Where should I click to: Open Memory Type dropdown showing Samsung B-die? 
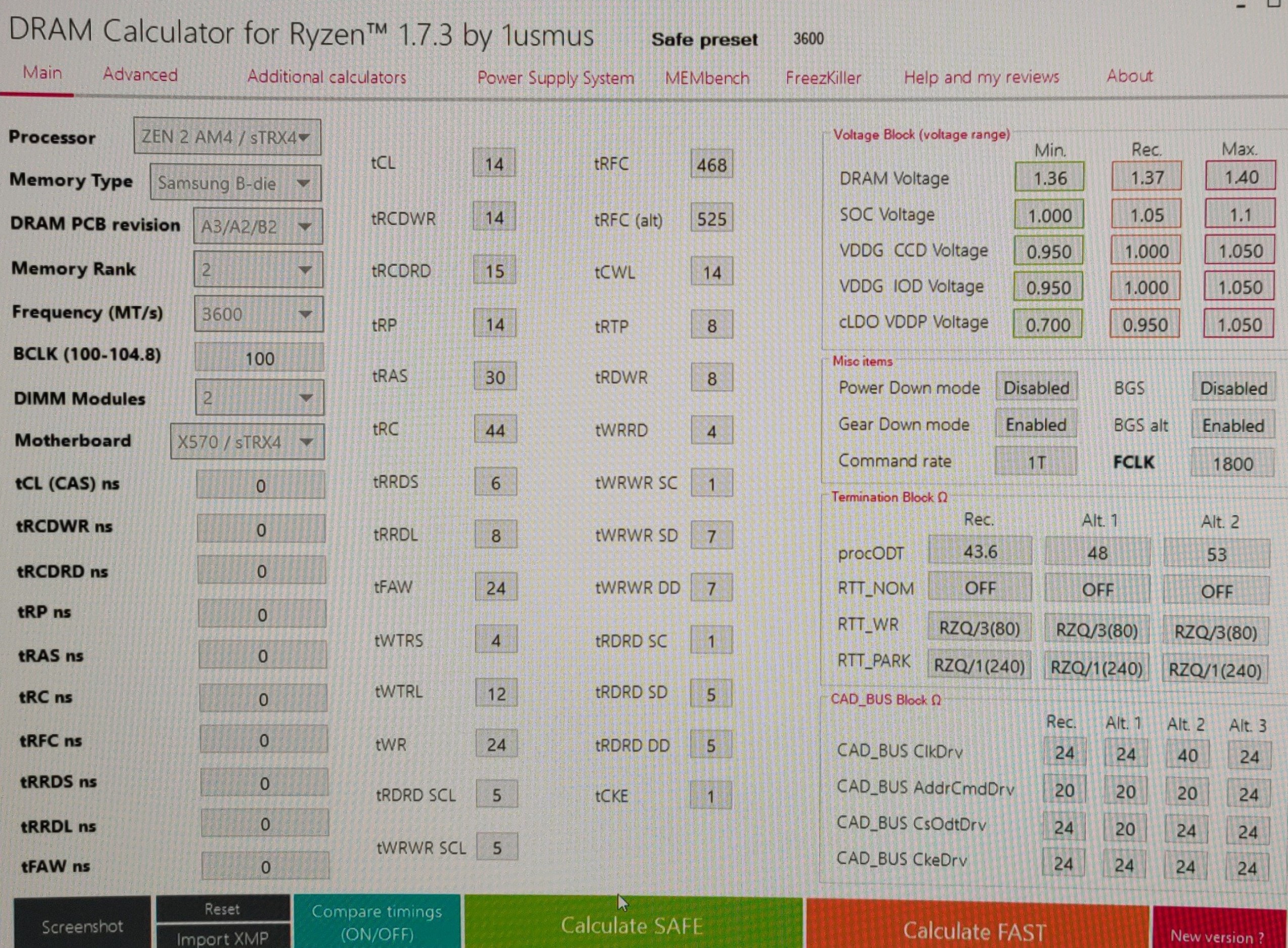[235, 182]
